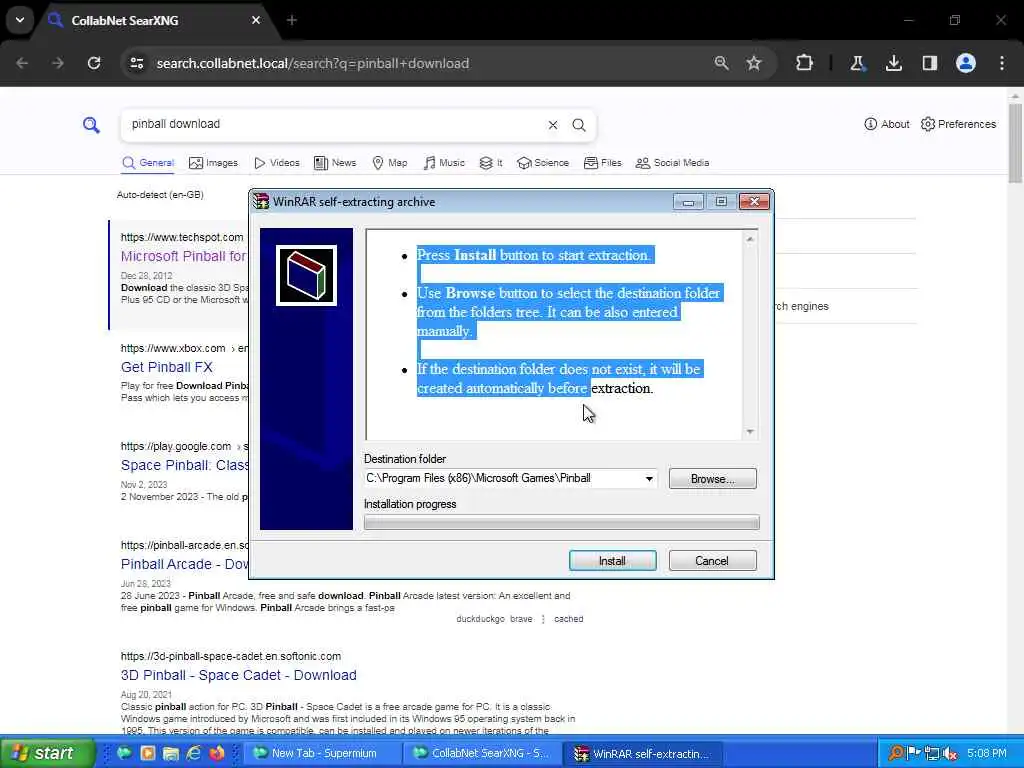
Task: Launch the orange media player quick launch icon
Action: click(148, 753)
